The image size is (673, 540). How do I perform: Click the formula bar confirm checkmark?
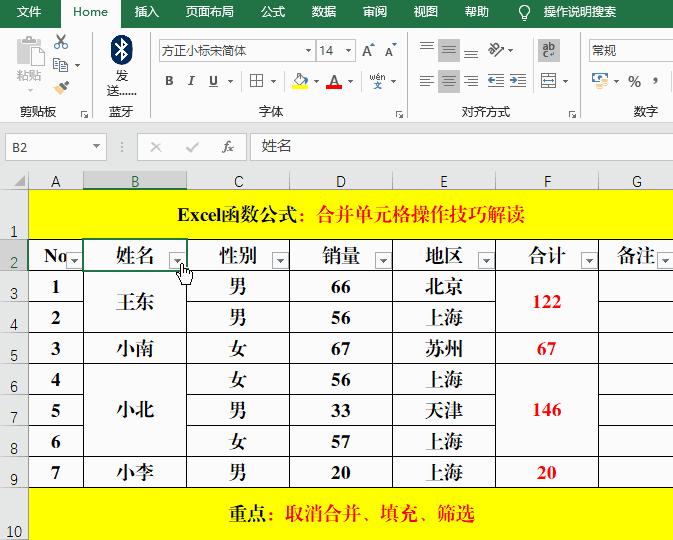[192, 147]
